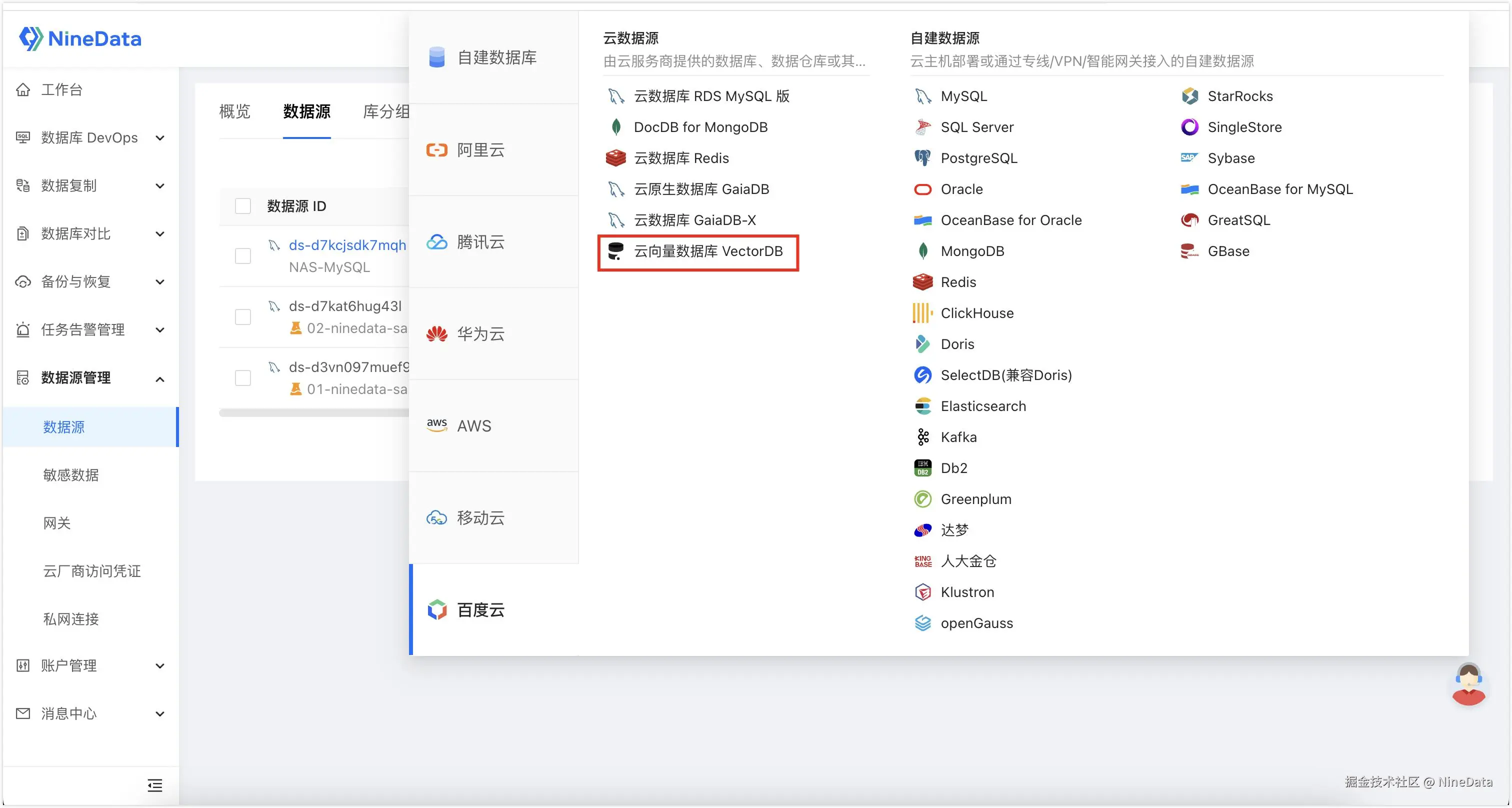The width and height of the screenshot is (1512, 808).
Task: Check the box for ds-d3vn097muef9 row
Action: (242, 378)
